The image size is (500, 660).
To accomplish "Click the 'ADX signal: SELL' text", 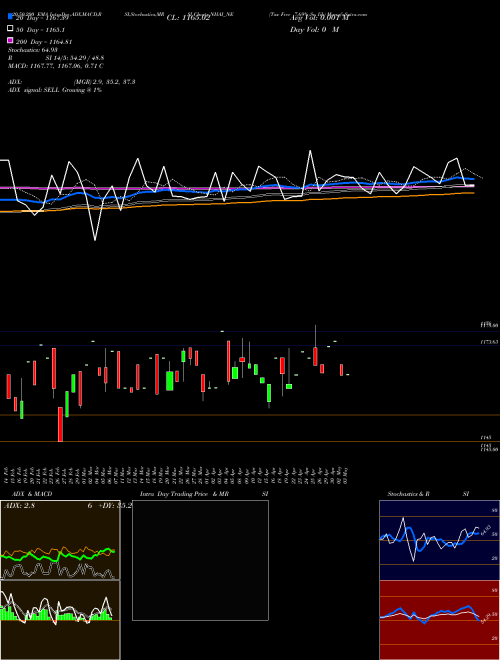I will pyautogui.click(x=55, y=90).
